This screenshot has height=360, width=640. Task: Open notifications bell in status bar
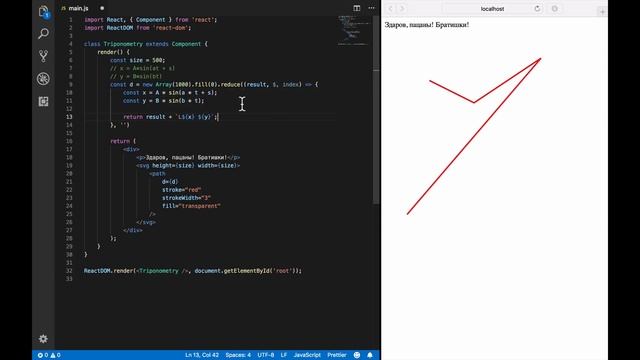pos(370,355)
